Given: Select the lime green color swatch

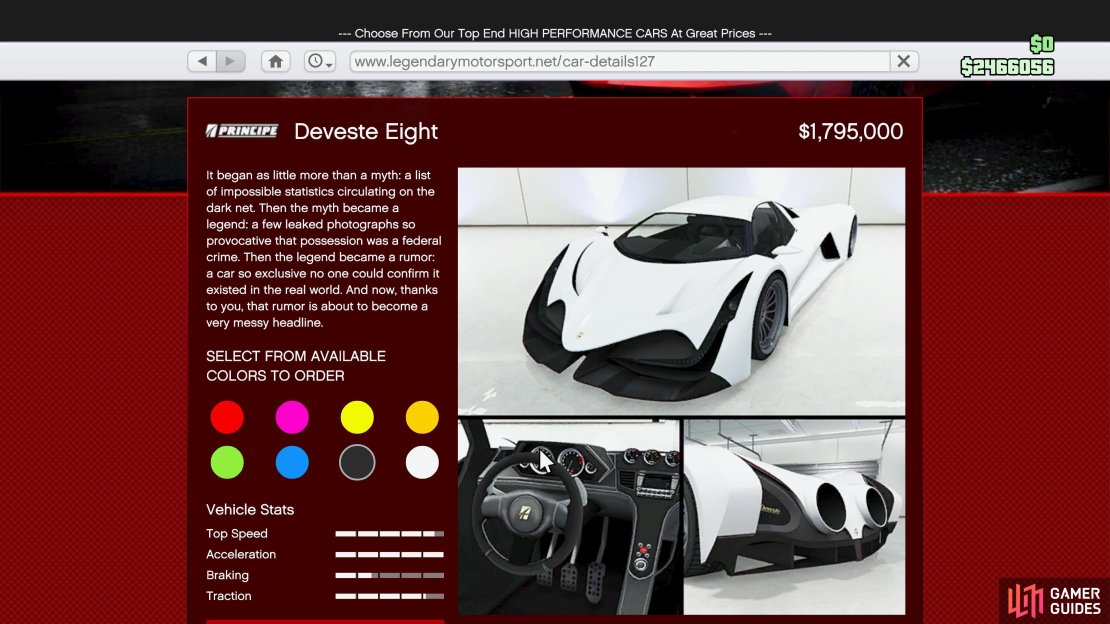Looking at the screenshot, I should (227, 463).
